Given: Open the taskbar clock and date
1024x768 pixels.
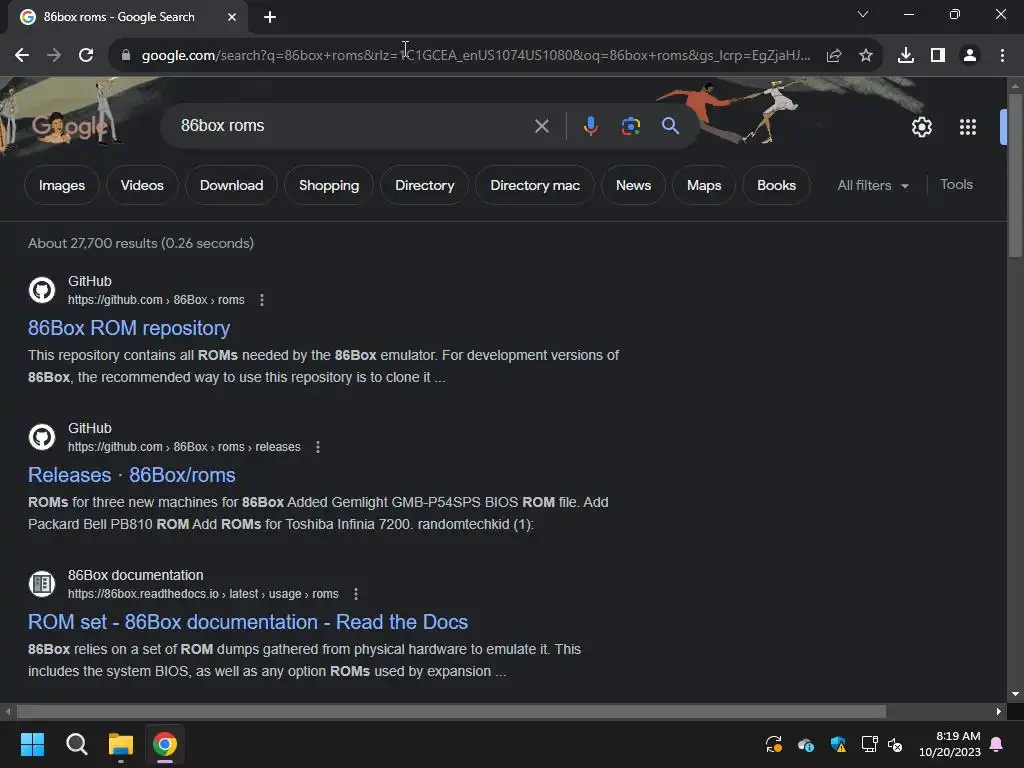Looking at the screenshot, I should [950, 744].
